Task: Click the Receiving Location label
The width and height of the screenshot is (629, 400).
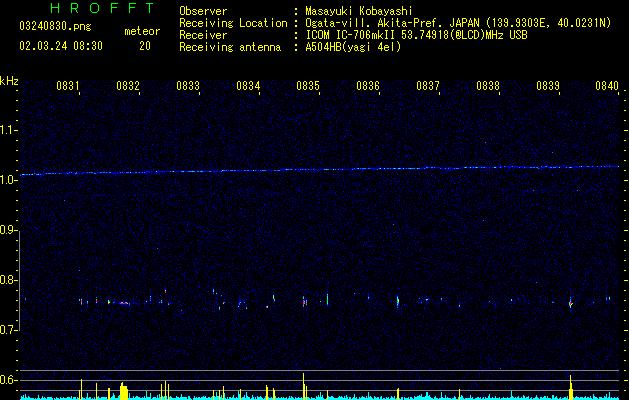Action: [233, 23]
